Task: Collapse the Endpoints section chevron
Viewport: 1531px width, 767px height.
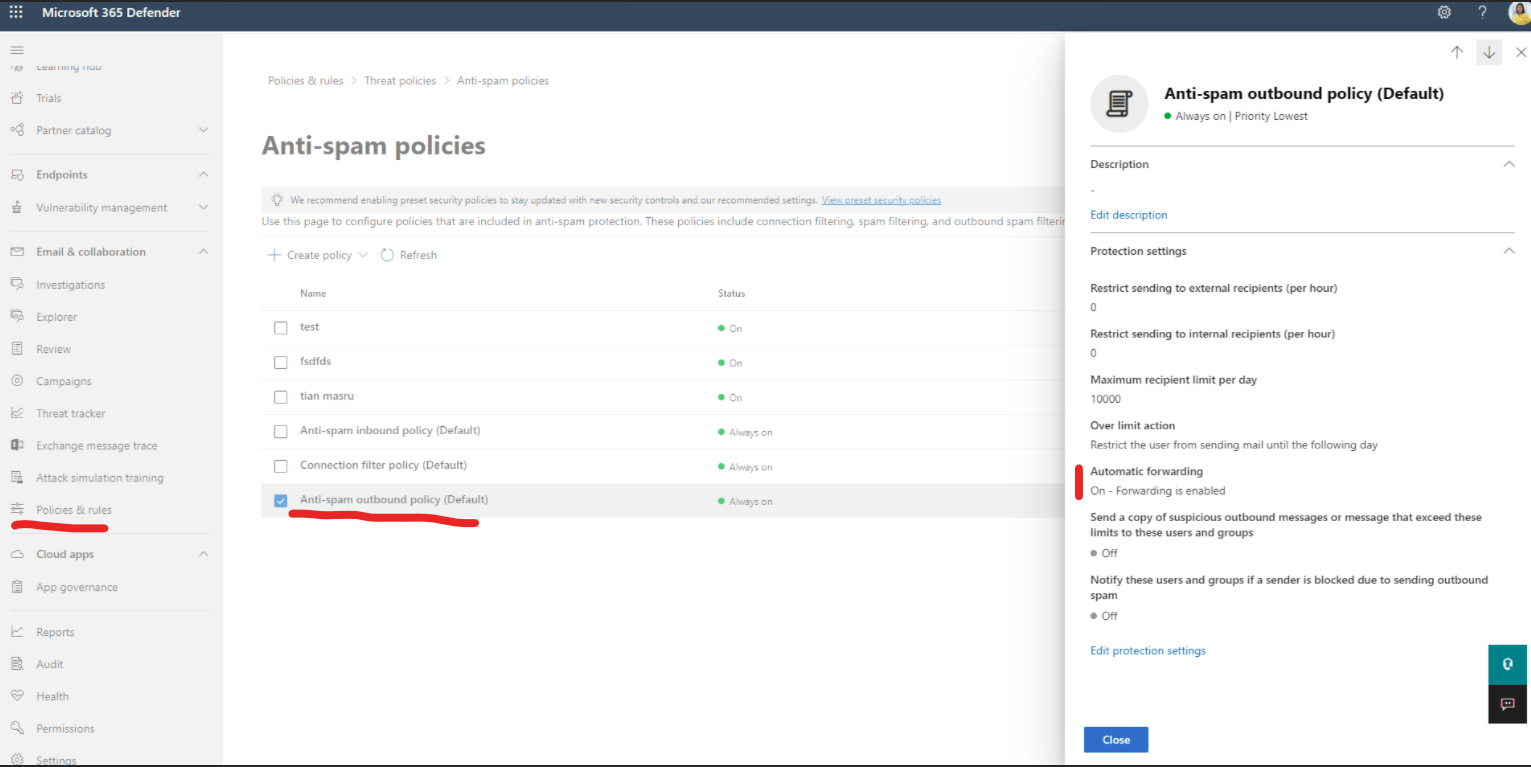Action: (204, 174)
